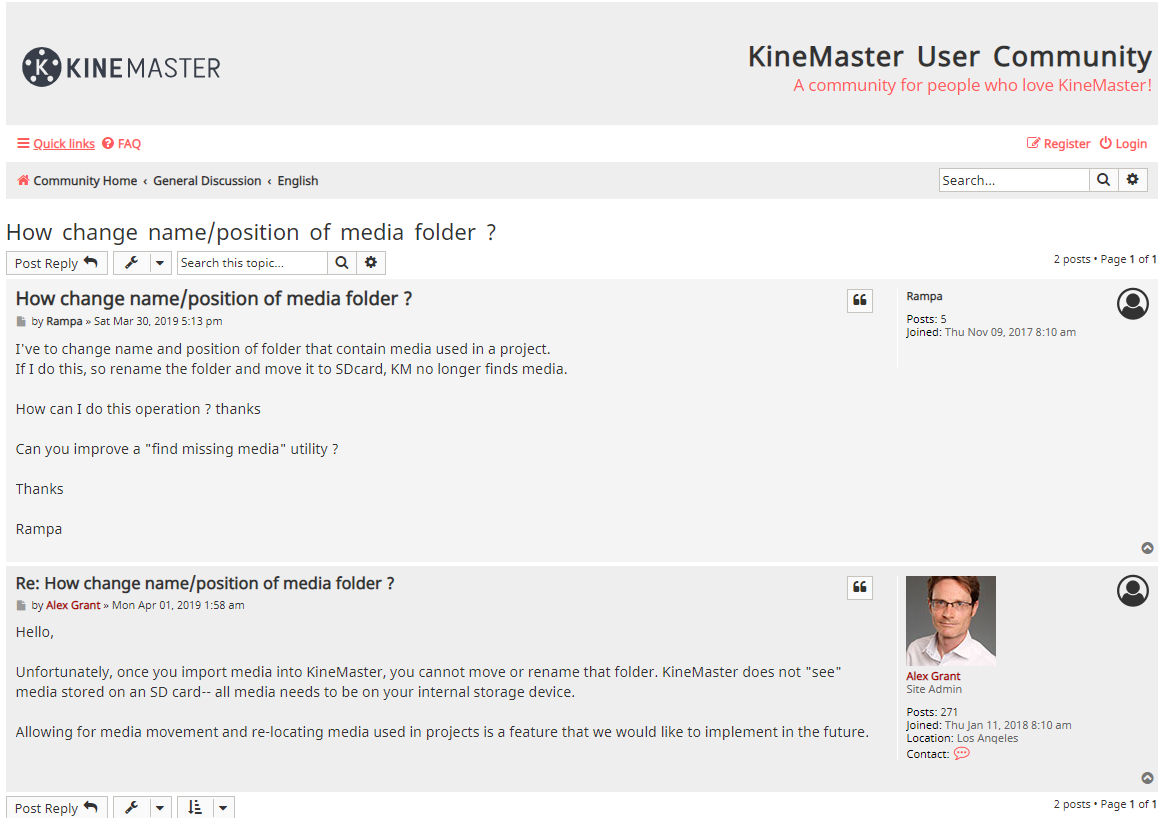Click 'Posts: 271' count under Alex Grant
The width and height of the screenshot is (1162, 818).
coord(932,712)
